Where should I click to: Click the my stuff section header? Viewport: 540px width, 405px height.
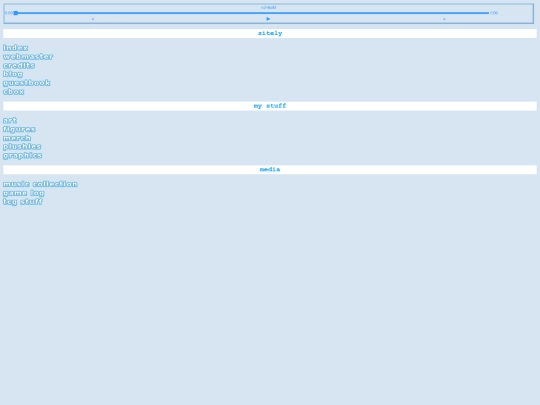click(x=270, y=106)
